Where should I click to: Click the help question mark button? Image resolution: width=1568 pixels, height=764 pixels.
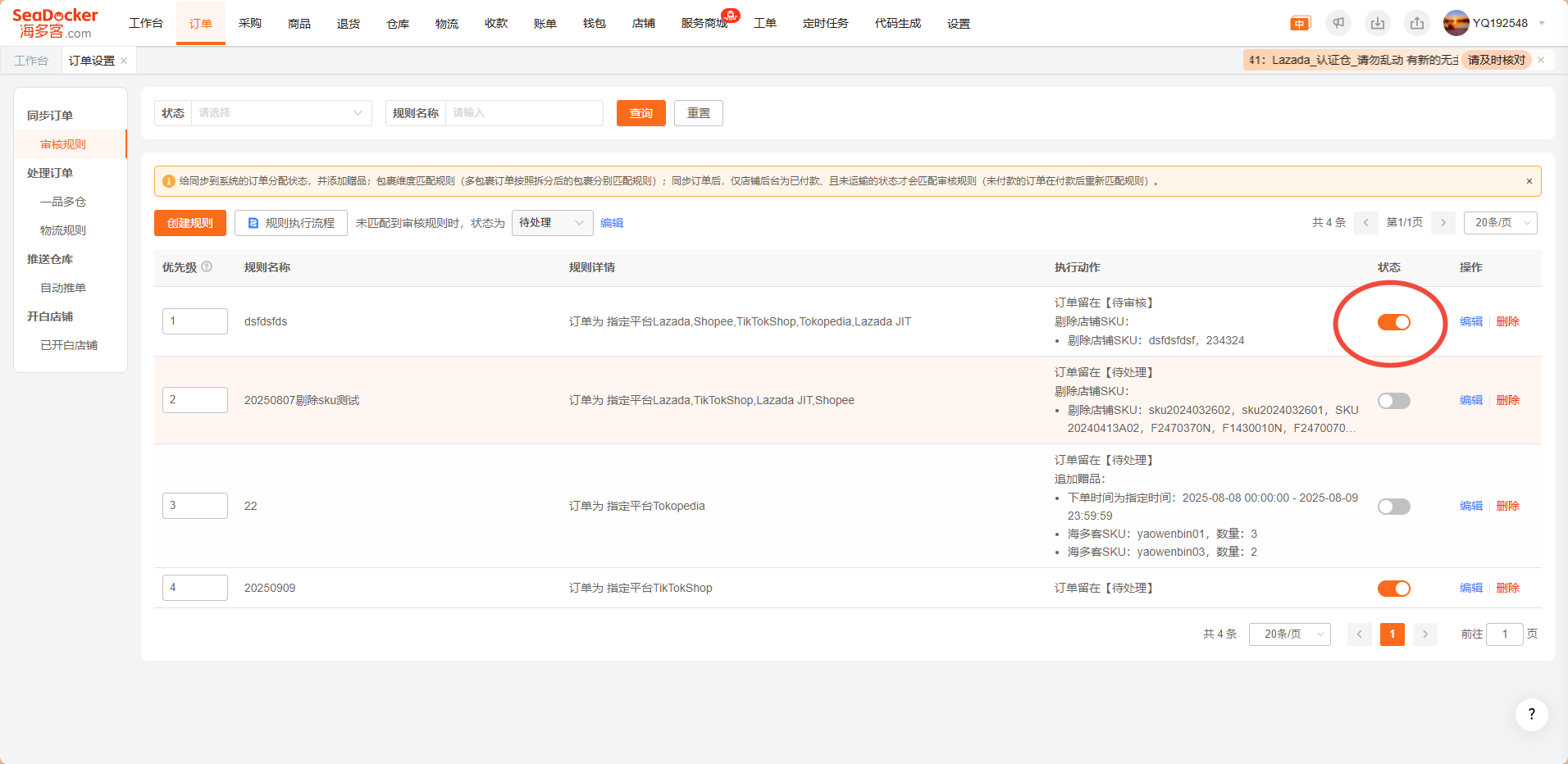(1531, 714)
